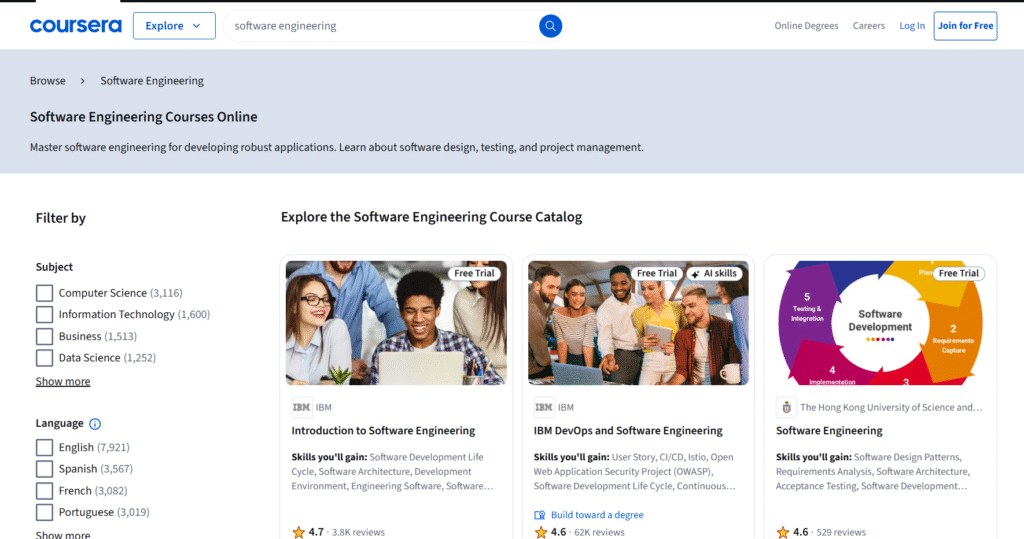
Task: Click the Language info icon
Action: (95, 423)
